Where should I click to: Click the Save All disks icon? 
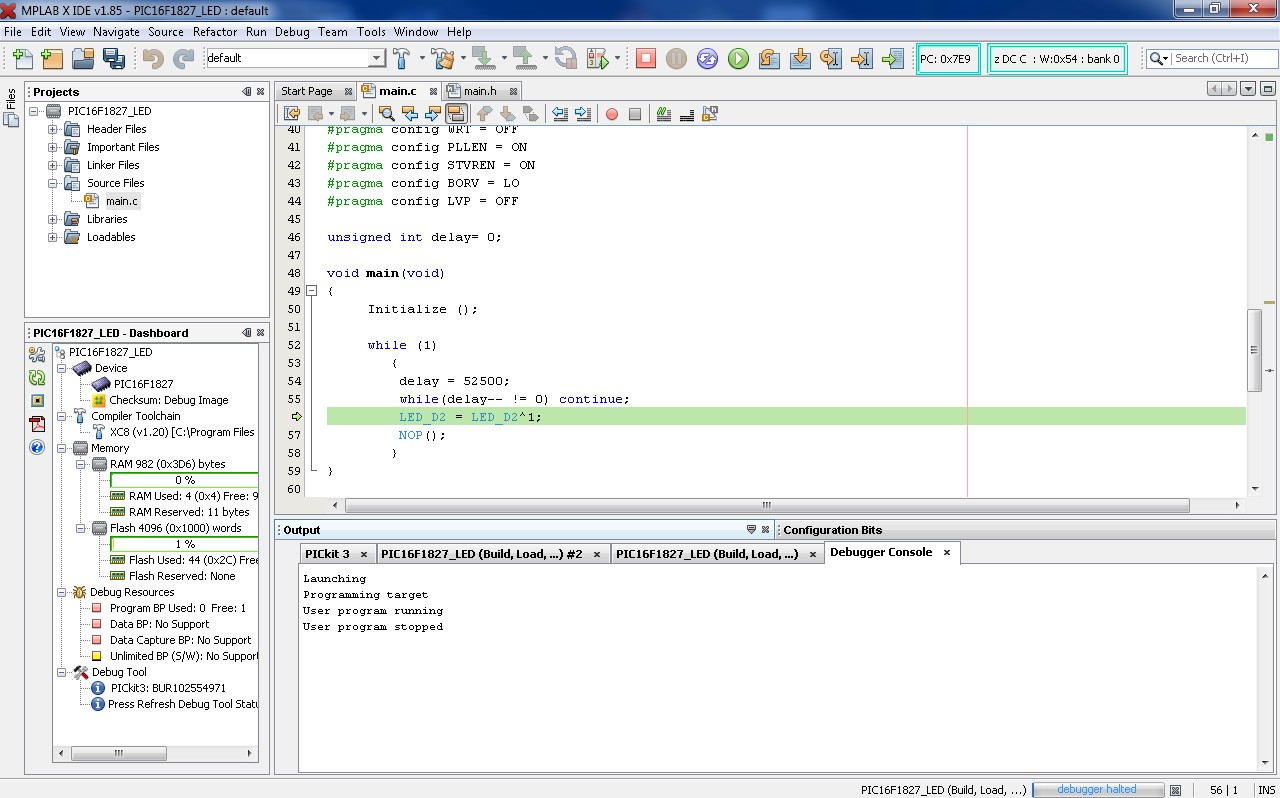click(113, 59)
